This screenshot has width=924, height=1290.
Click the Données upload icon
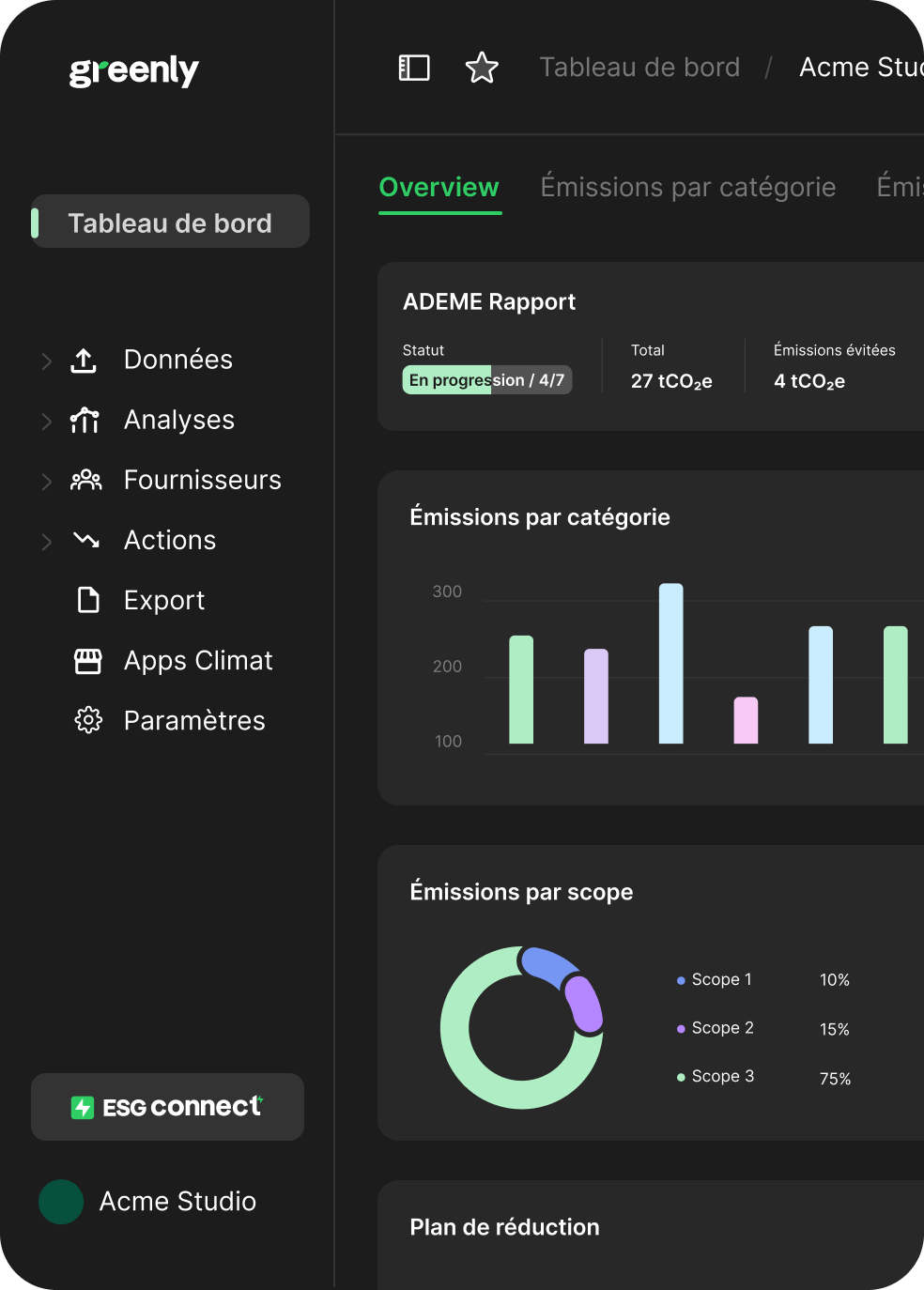pyautogui.click(x=84, y=360)
